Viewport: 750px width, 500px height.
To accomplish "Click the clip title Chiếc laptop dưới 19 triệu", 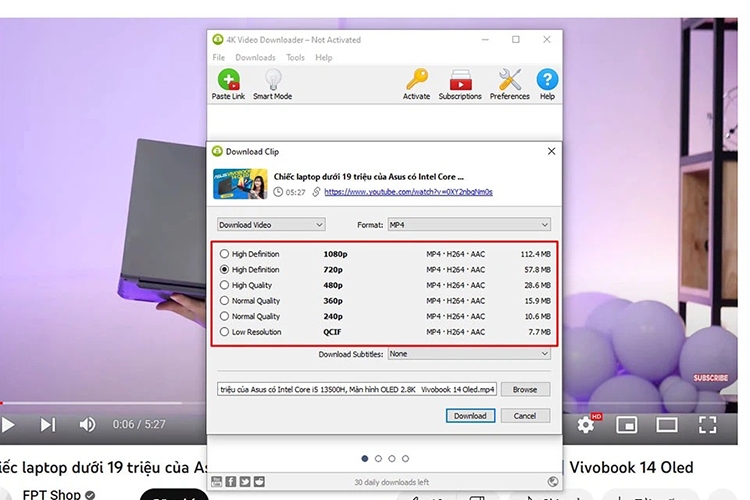I will pos(368,177).
